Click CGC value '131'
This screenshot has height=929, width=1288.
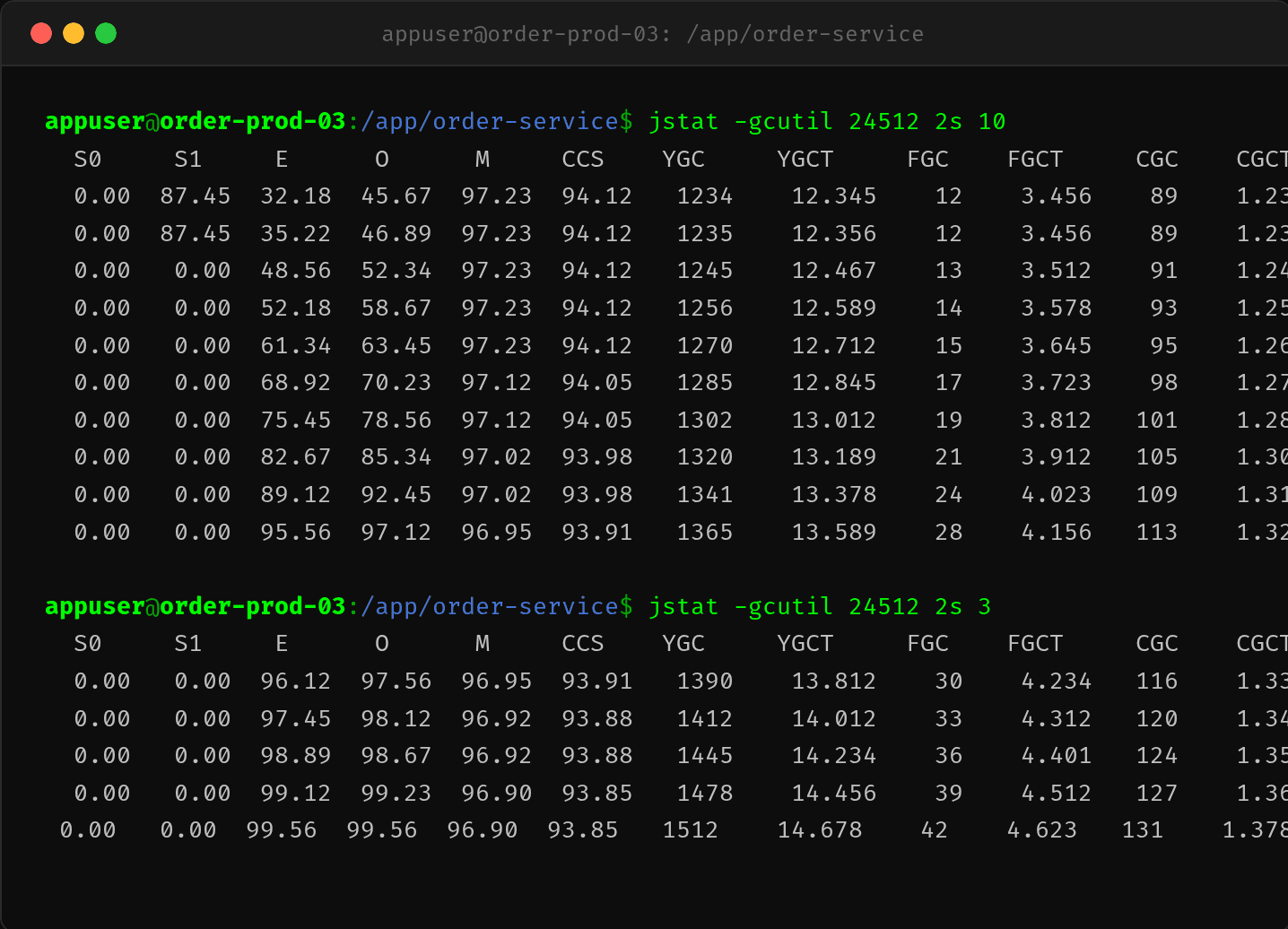click(1143, 829)
